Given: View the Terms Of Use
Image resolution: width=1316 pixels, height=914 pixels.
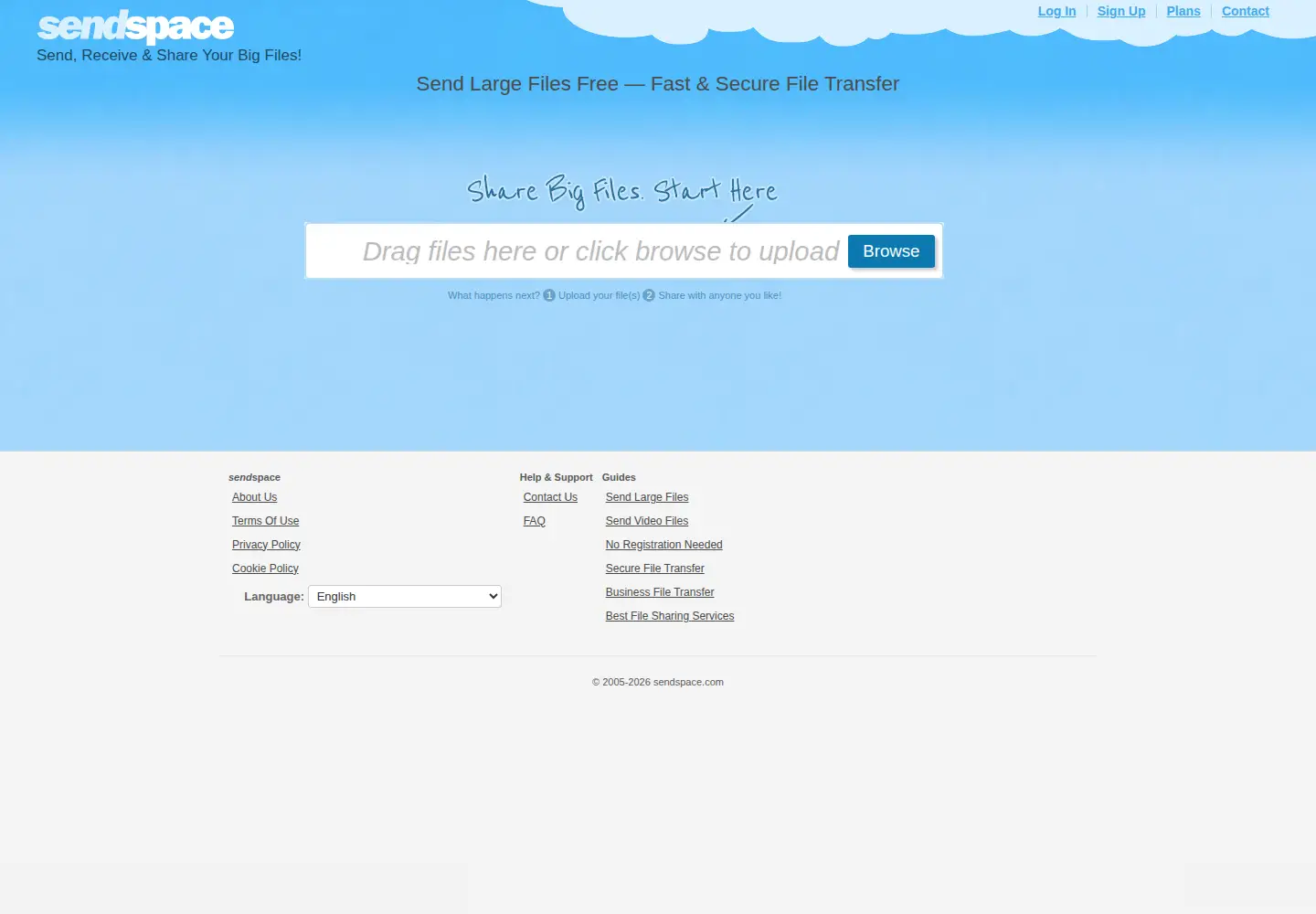Looking at the screenshot, I should [265, 521].
